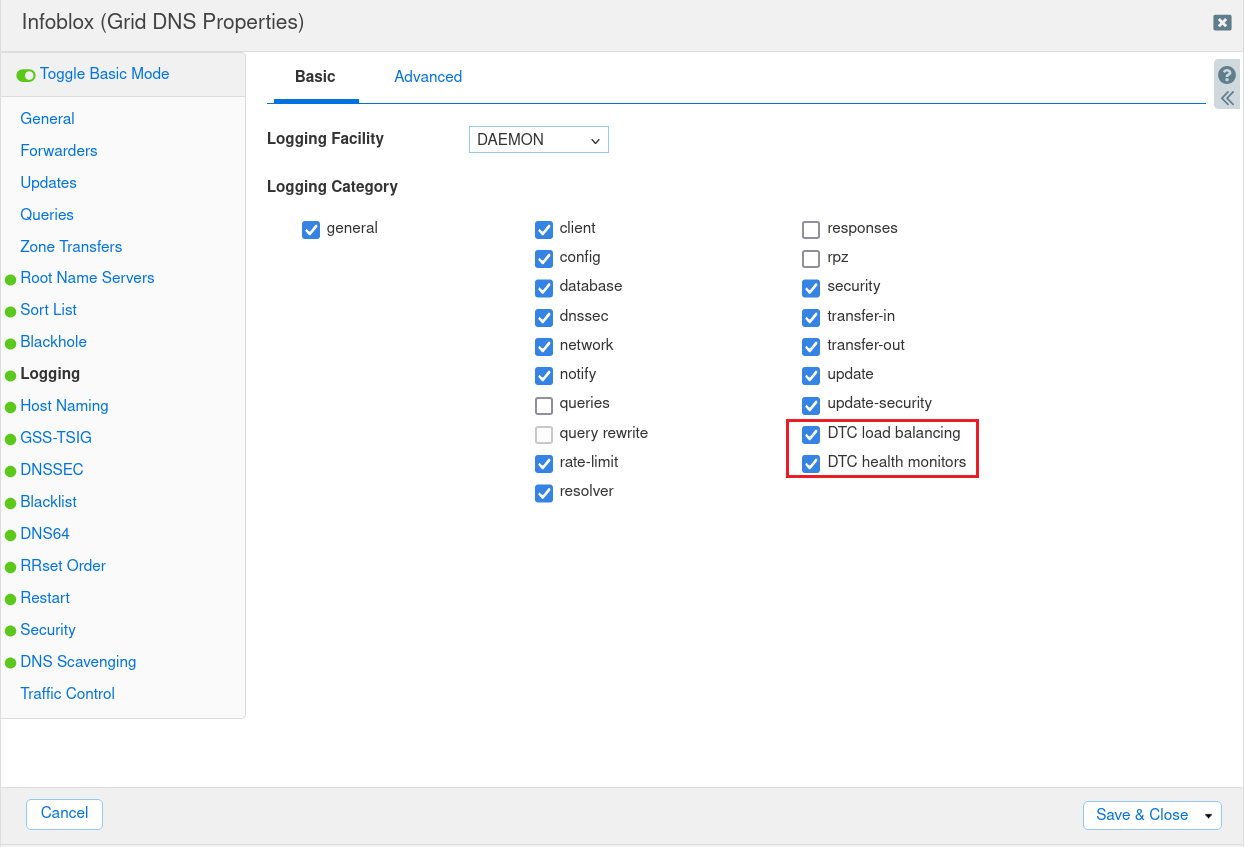The height and width of the screenshot is (847, 1244).
Task: Uncheck DTC health monitors checkbox
Action: click(x=811, y=463)
